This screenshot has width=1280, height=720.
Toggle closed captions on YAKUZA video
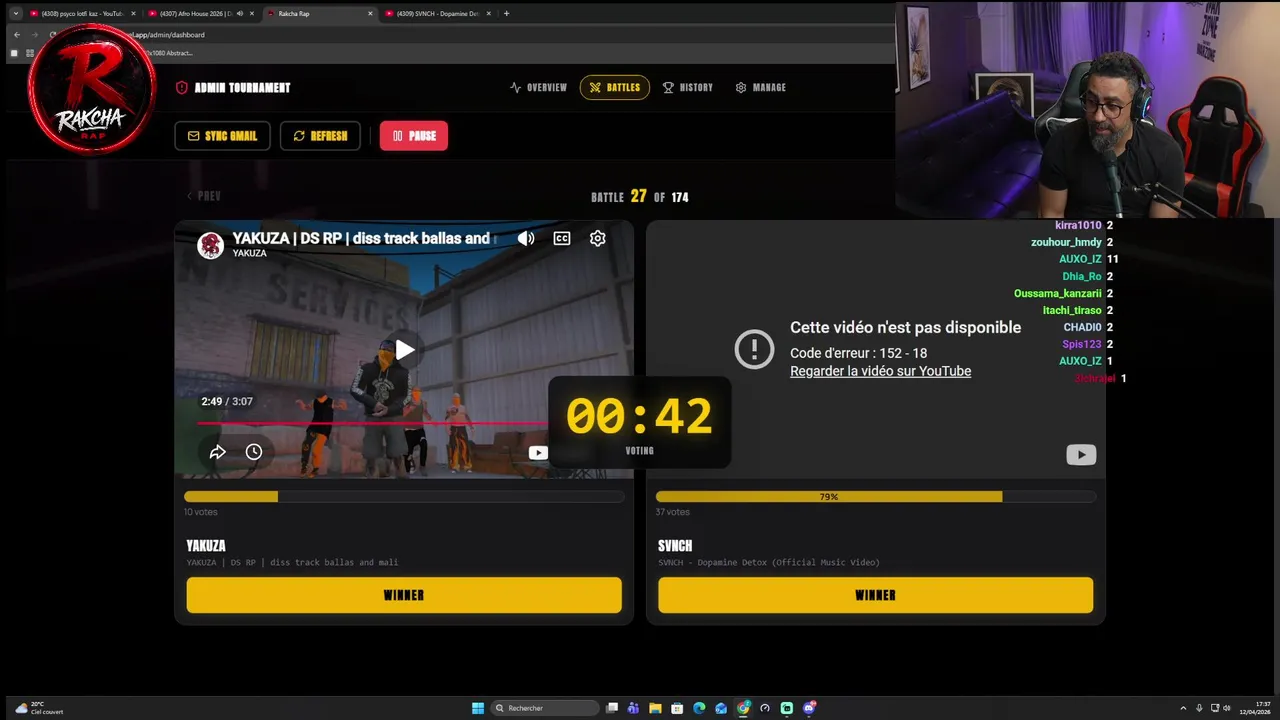click(x=562, y=238)
